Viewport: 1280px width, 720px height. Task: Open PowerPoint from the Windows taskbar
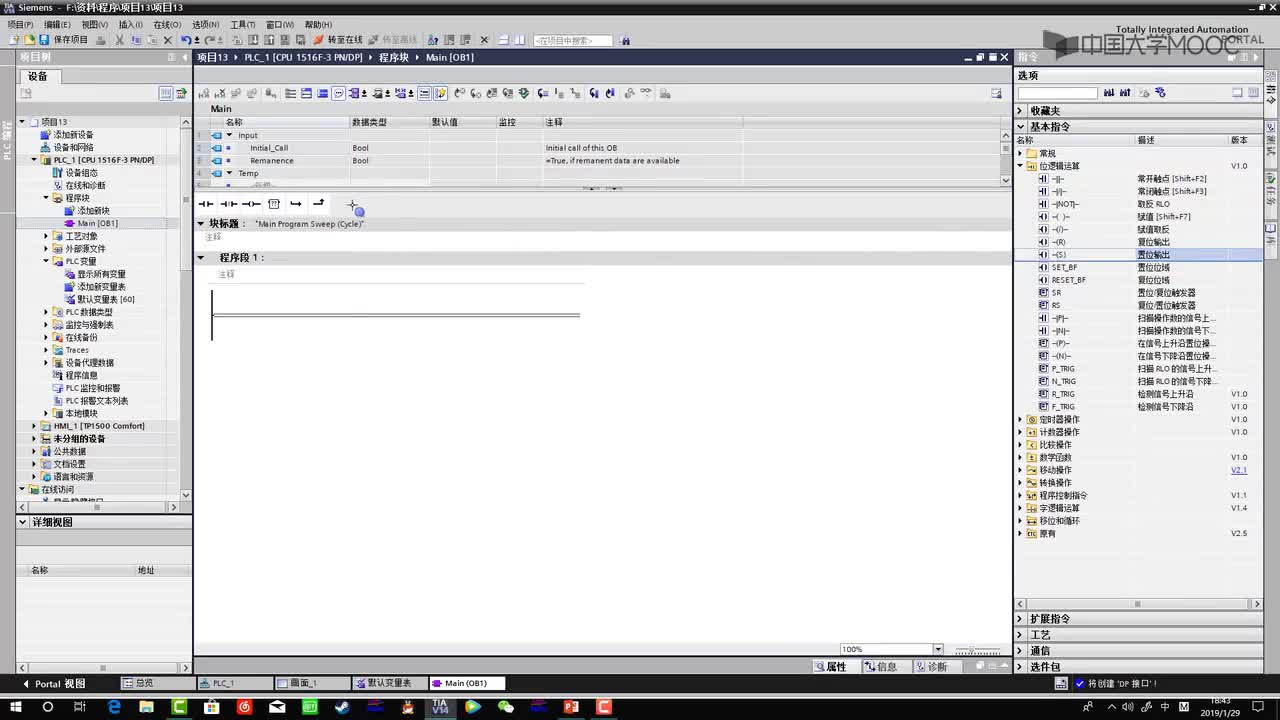571,707
